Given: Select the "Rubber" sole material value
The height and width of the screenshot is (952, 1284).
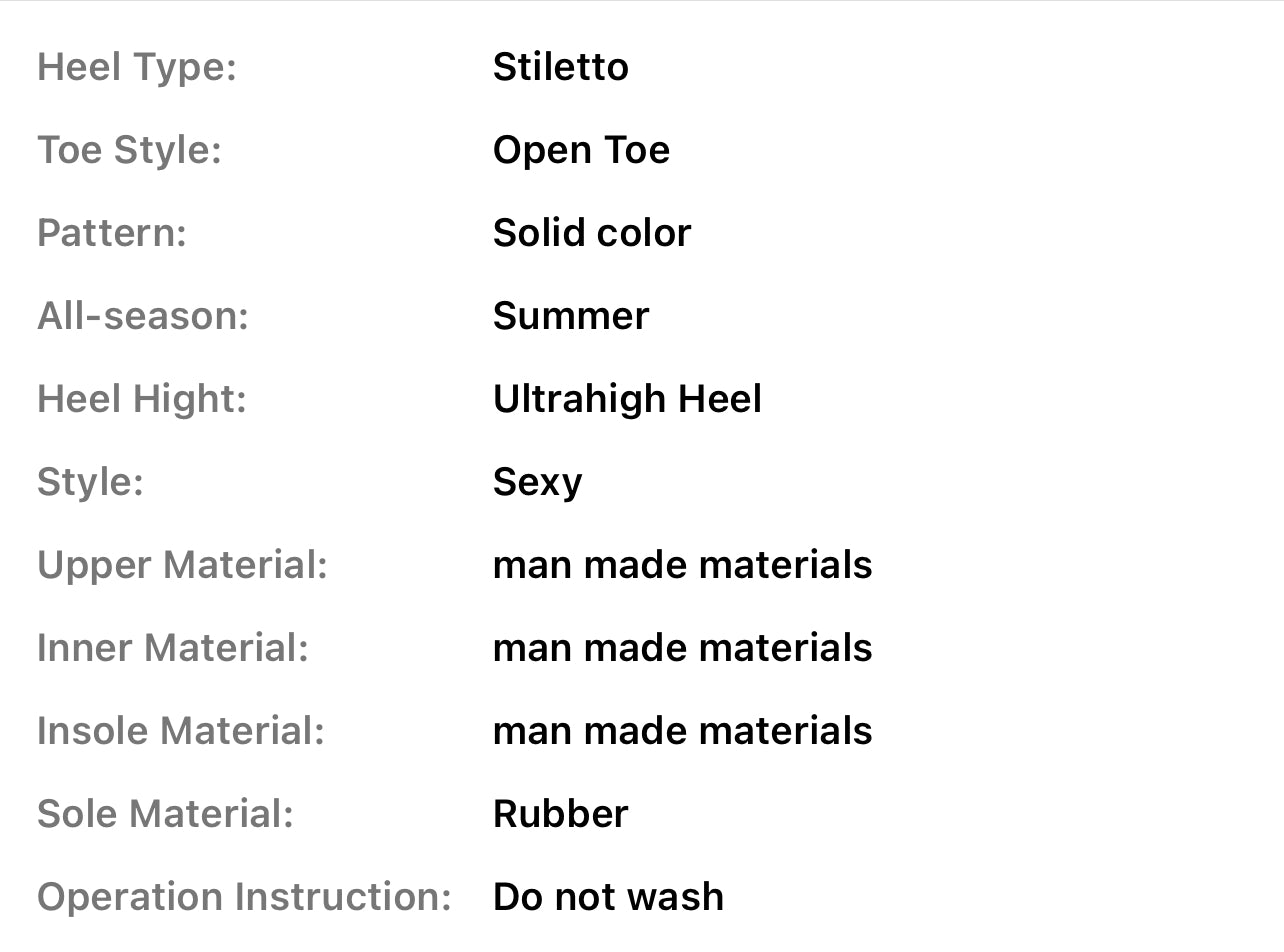Looking at the screenshot, I should pyautogui.click(x=560, y=815).
